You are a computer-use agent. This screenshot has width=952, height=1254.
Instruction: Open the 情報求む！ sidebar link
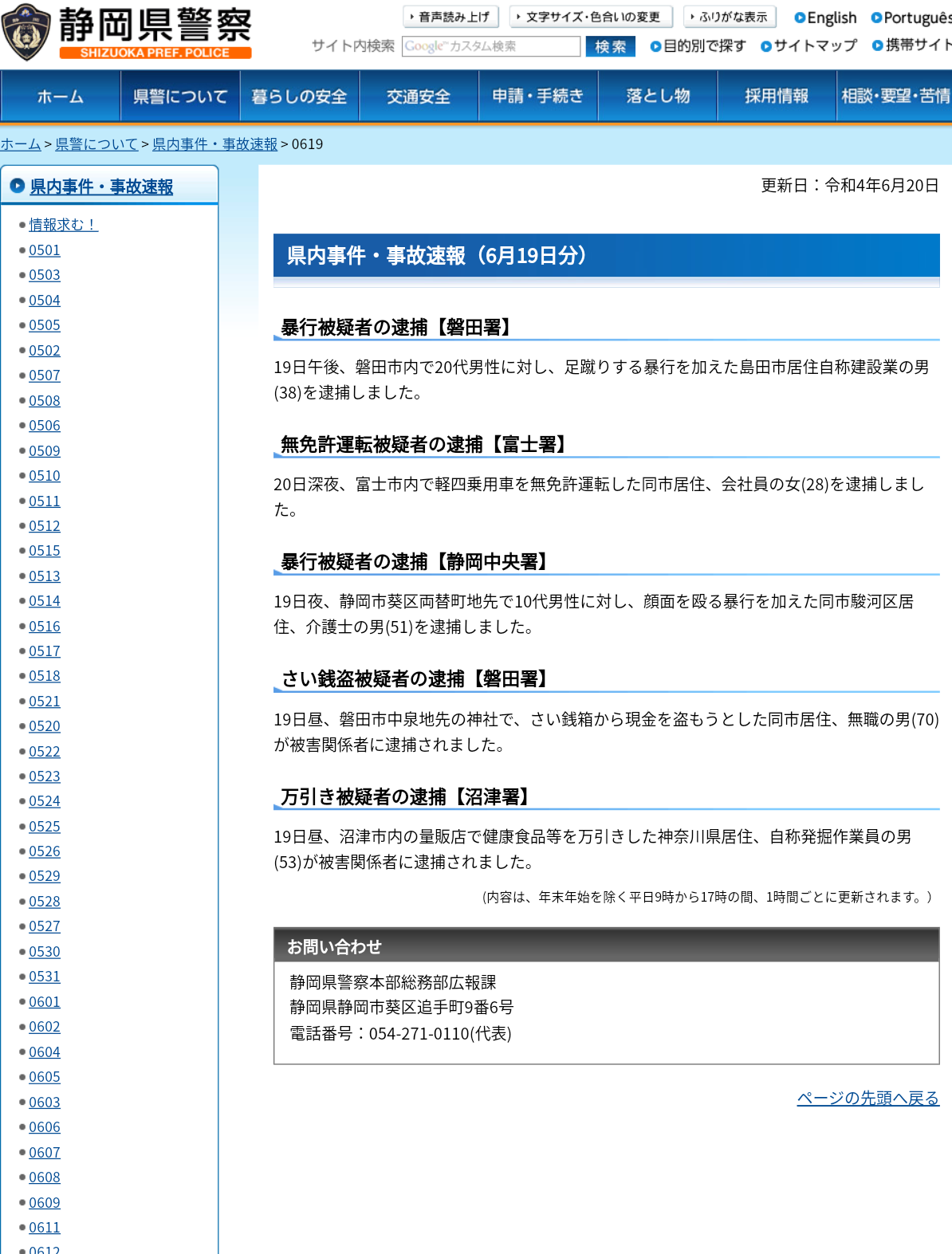click(63, 225)
